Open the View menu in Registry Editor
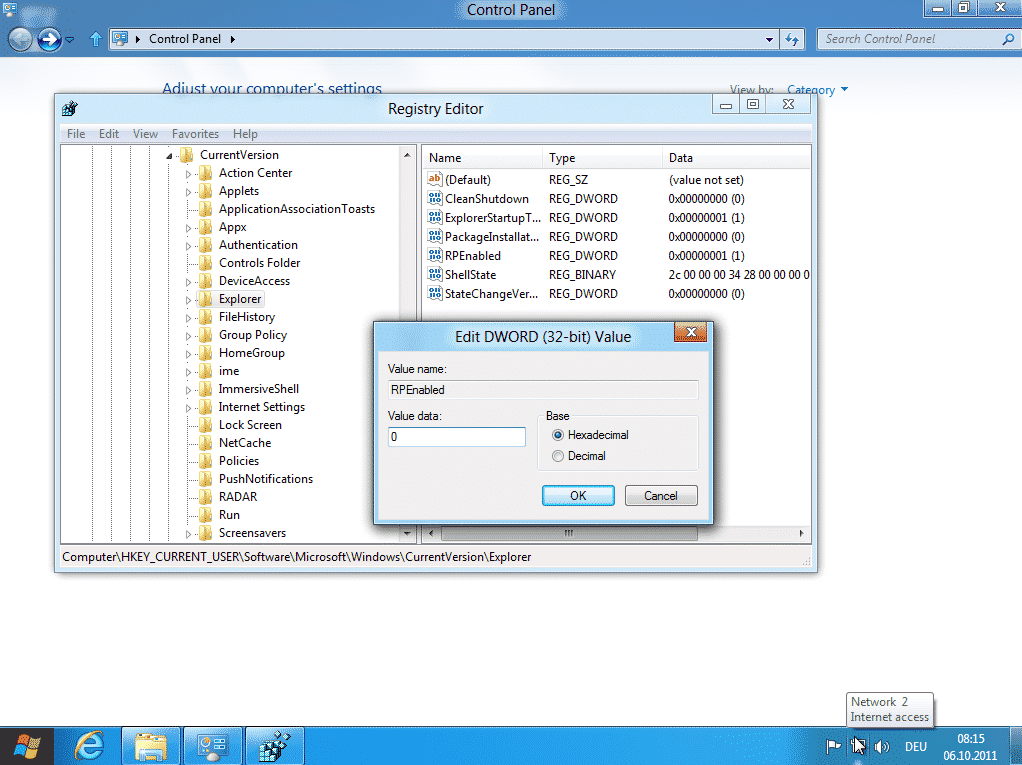 145,134
